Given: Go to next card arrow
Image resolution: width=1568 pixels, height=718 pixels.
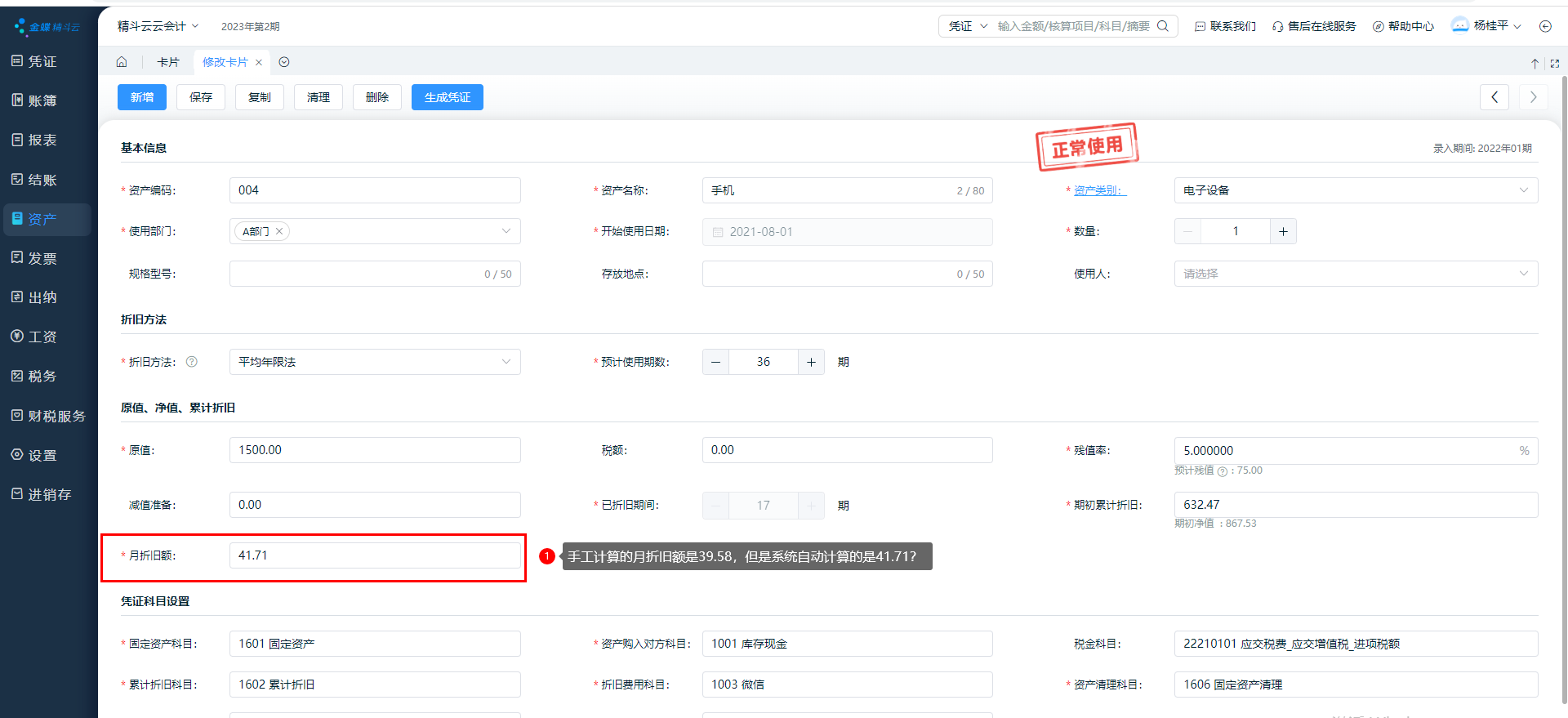Looking at the screenshot, I should click(x=1533, y=97).
